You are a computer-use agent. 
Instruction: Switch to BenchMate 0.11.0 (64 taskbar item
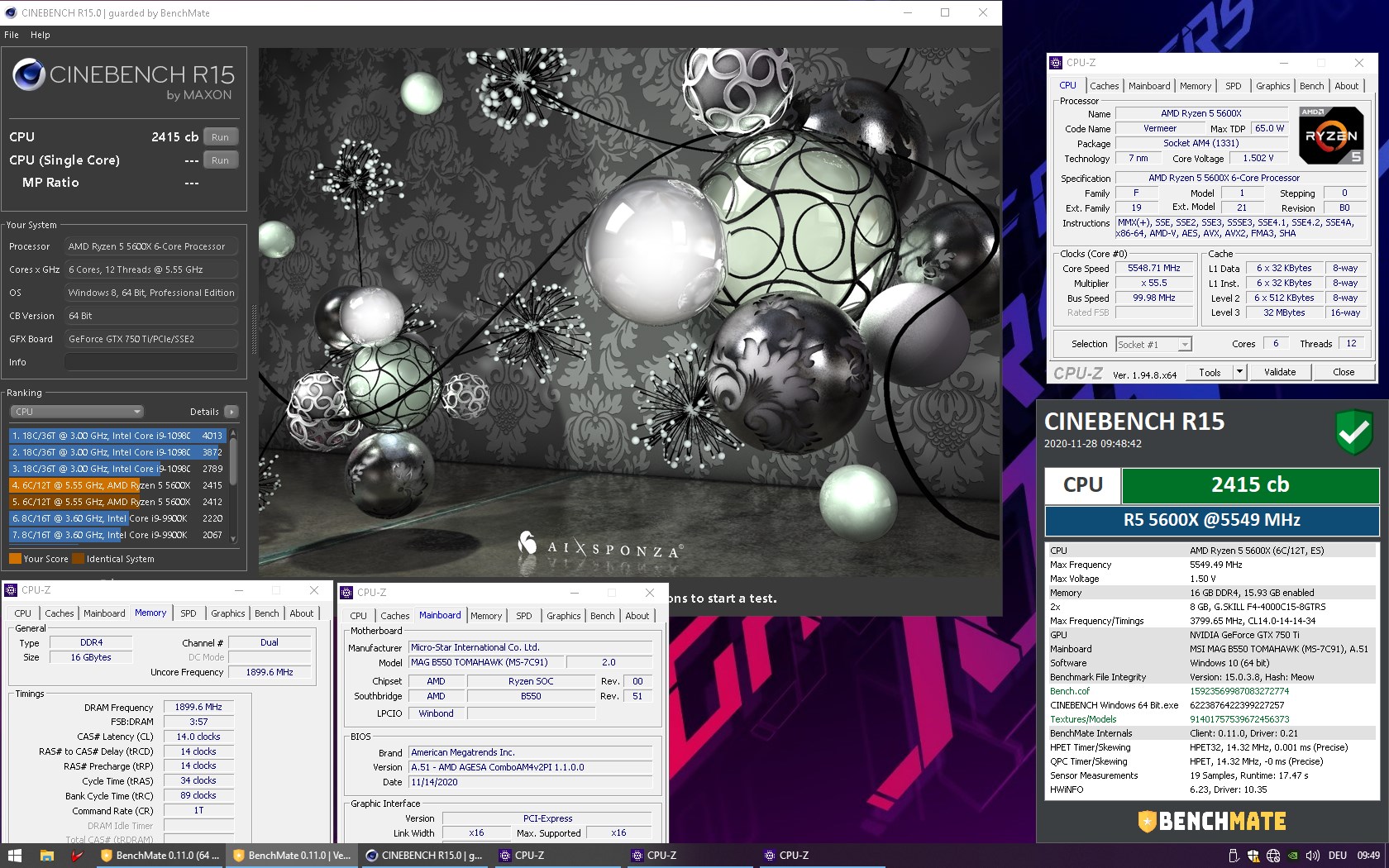[160, 856]
